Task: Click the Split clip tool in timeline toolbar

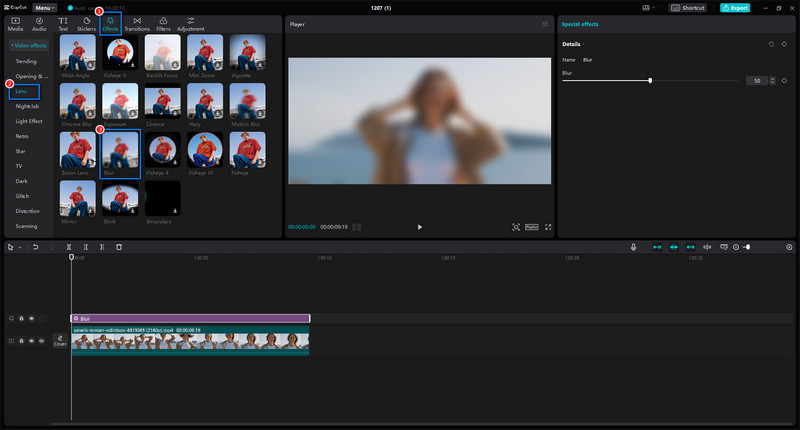Action: click(69, 246)
